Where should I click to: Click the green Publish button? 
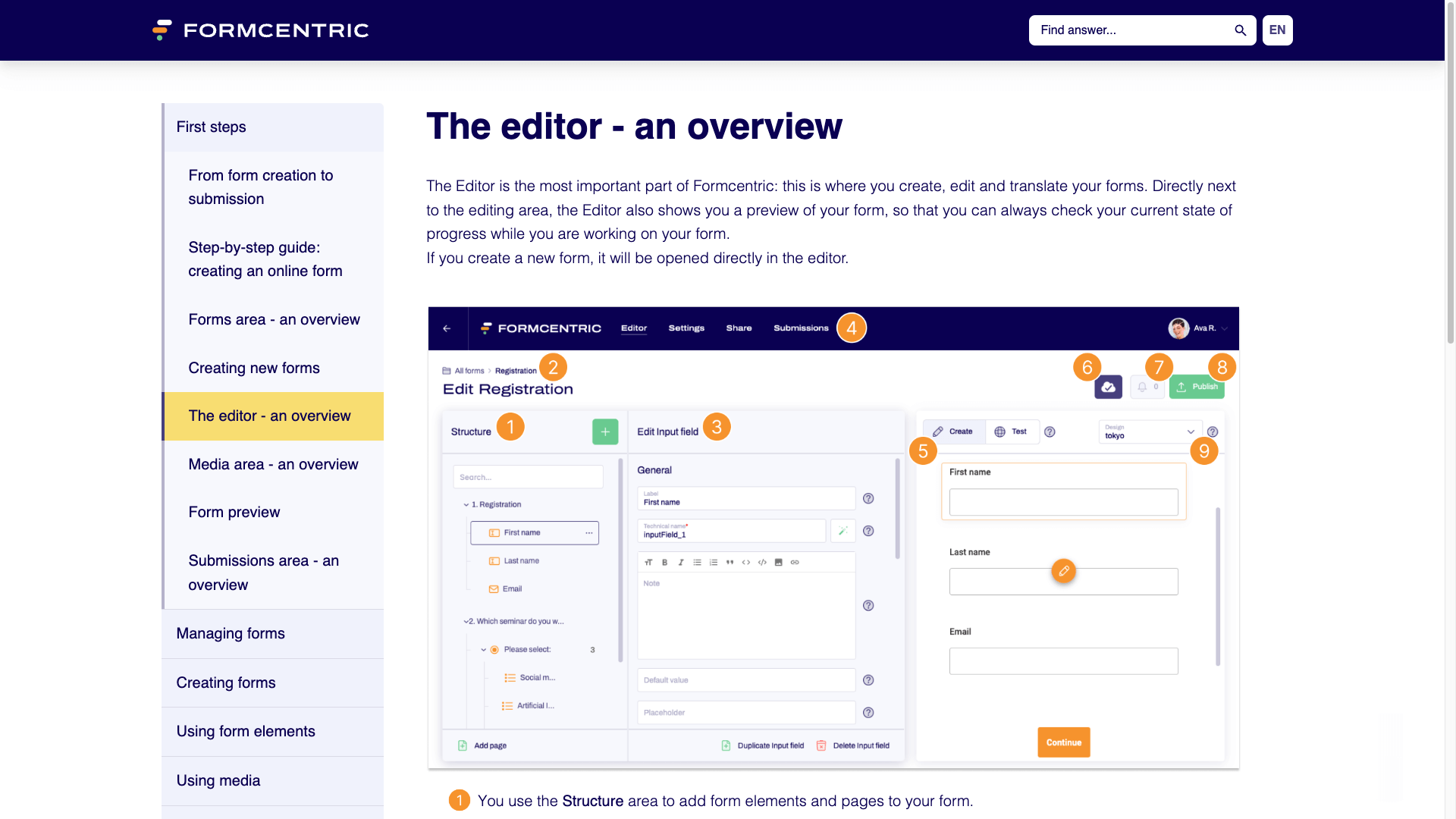click(x=1197, y=387)
